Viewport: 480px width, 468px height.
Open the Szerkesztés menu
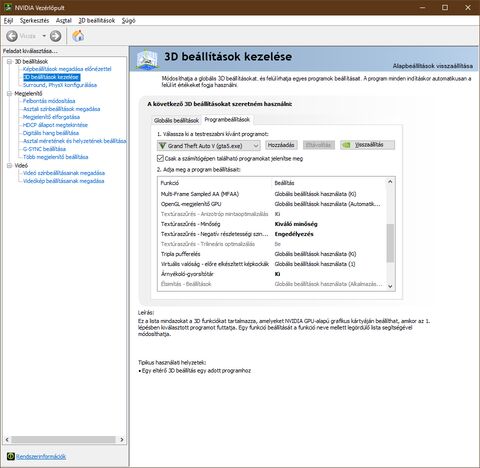point(34,21)
